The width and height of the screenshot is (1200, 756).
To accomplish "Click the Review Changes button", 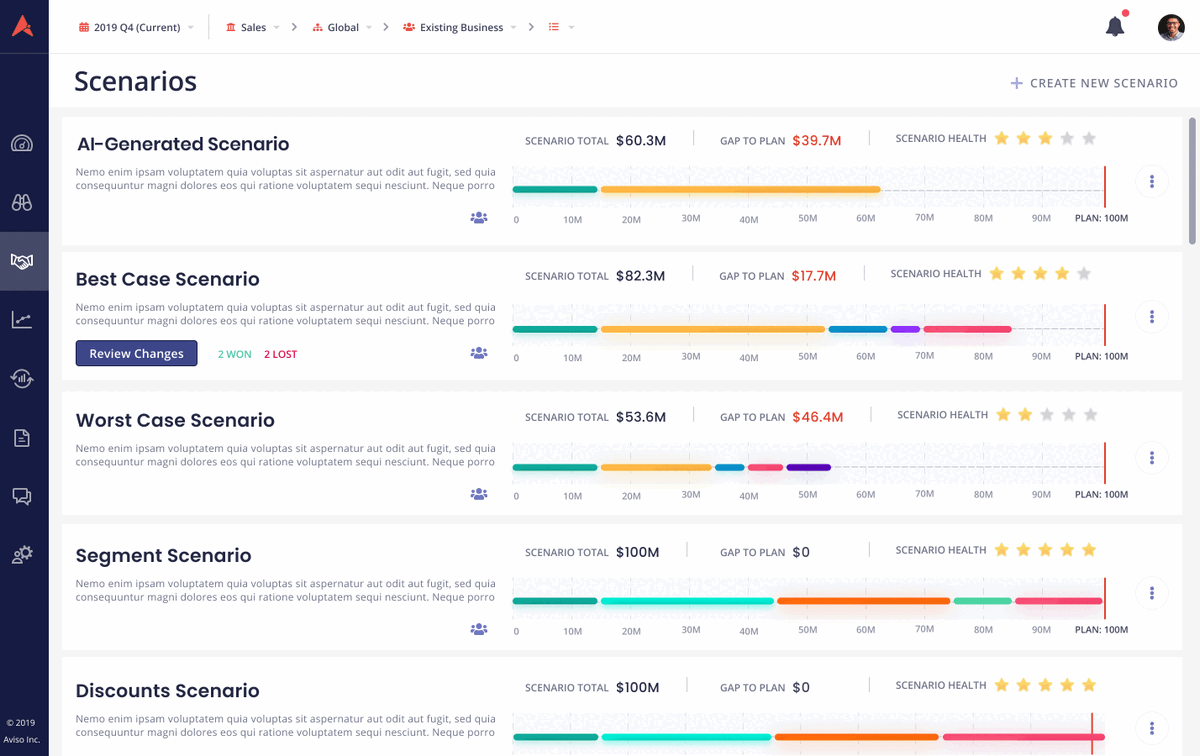I will click(136, 353).
